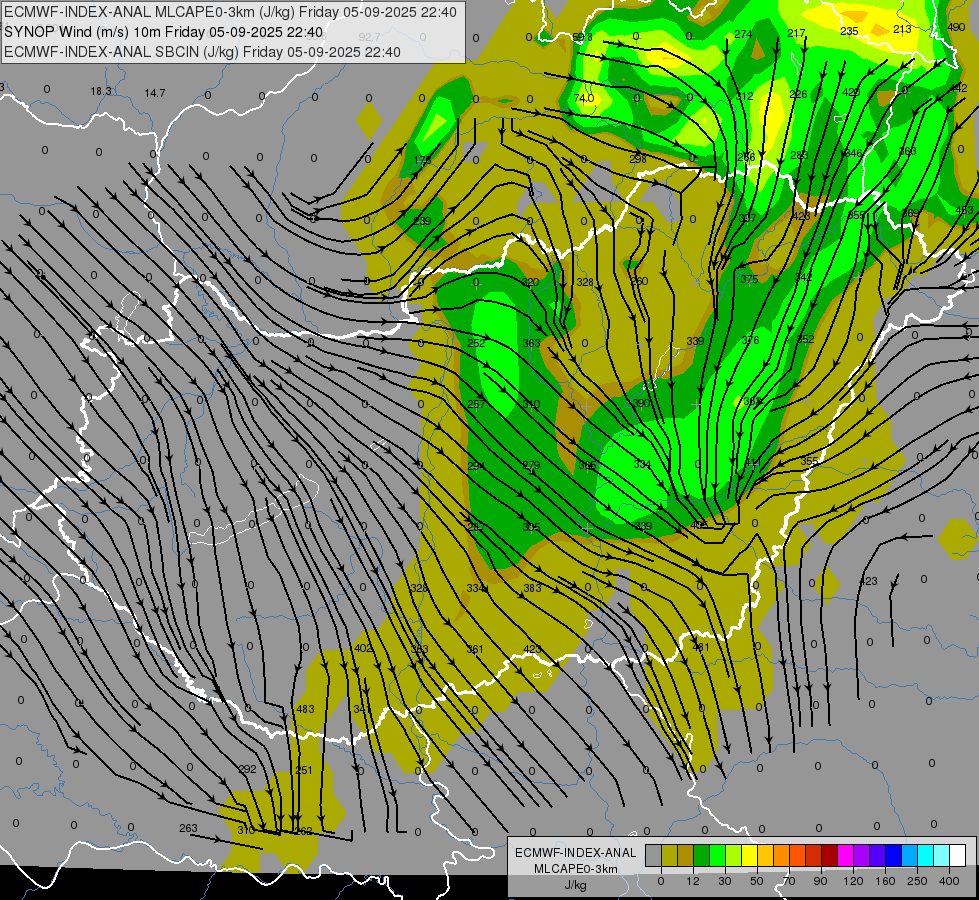Screen dimensions: 979x900
Task: Click the map value '294'
Action: point(476,466)
